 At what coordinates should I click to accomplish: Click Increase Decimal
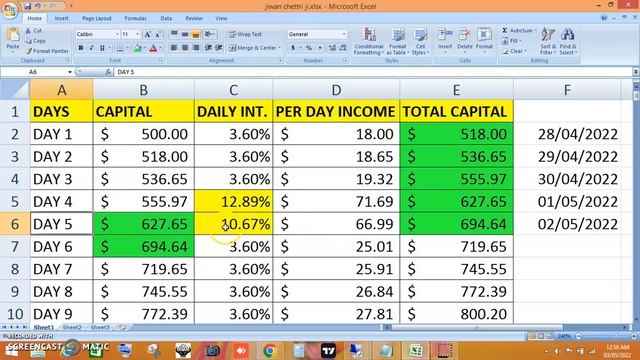332,48
